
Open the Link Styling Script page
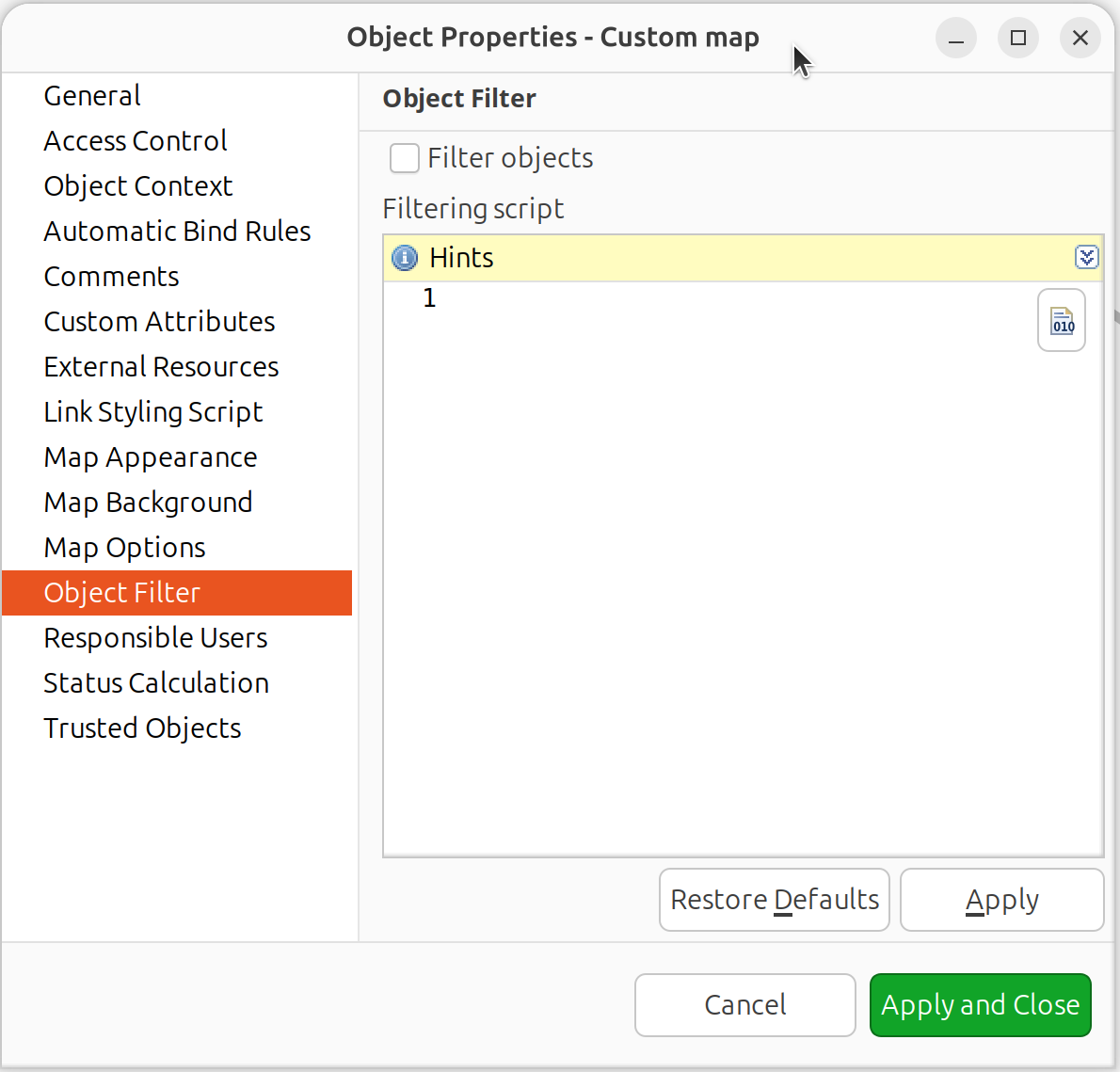(152, 411)
